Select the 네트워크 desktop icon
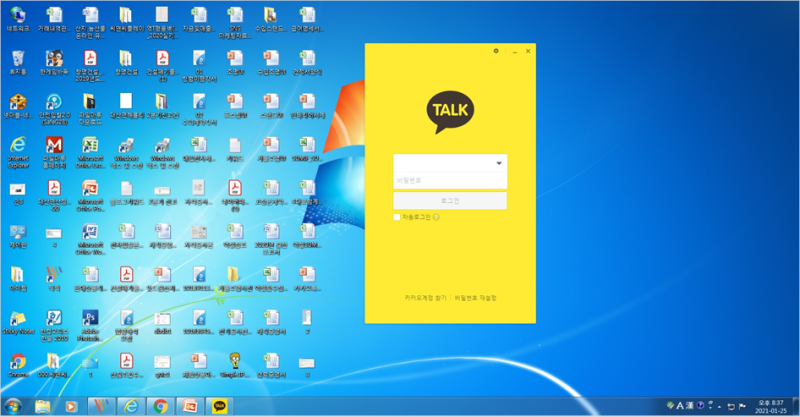 coord(18,20)
